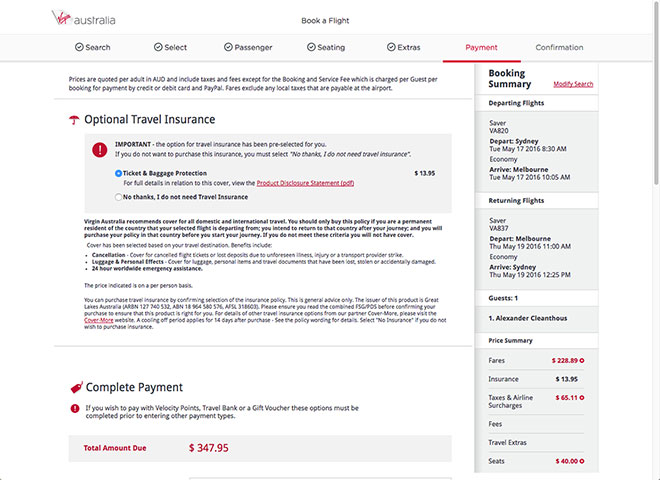Go back to the Select step tab
This screenshot has width=660, height=480.
coord(170,47)
